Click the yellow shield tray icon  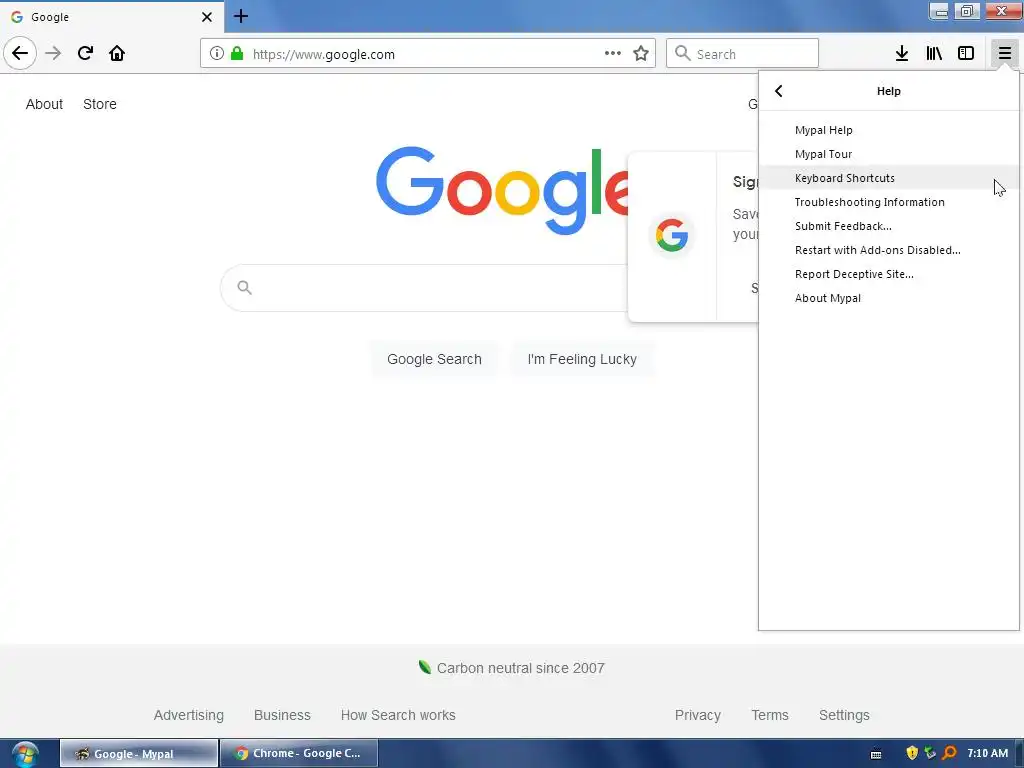[x=912, y=753]
